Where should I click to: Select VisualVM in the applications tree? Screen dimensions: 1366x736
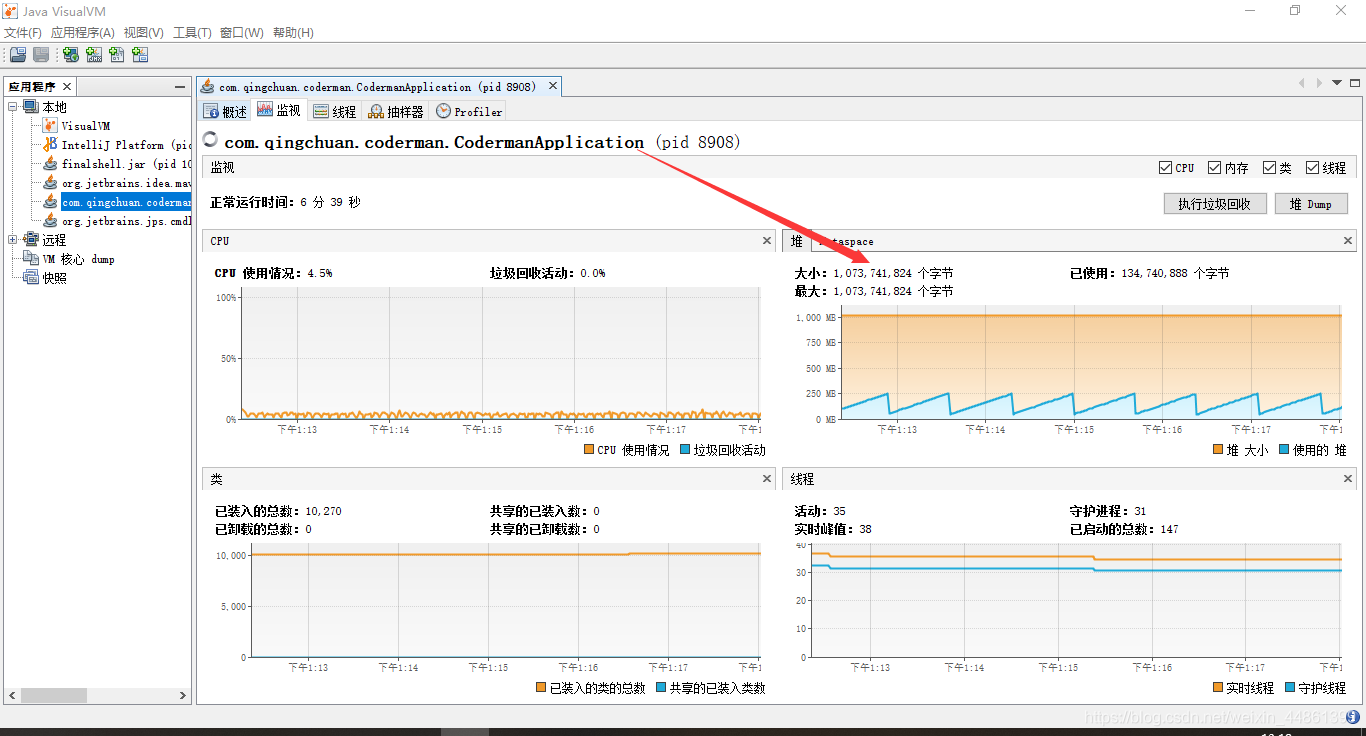point(86,126)
